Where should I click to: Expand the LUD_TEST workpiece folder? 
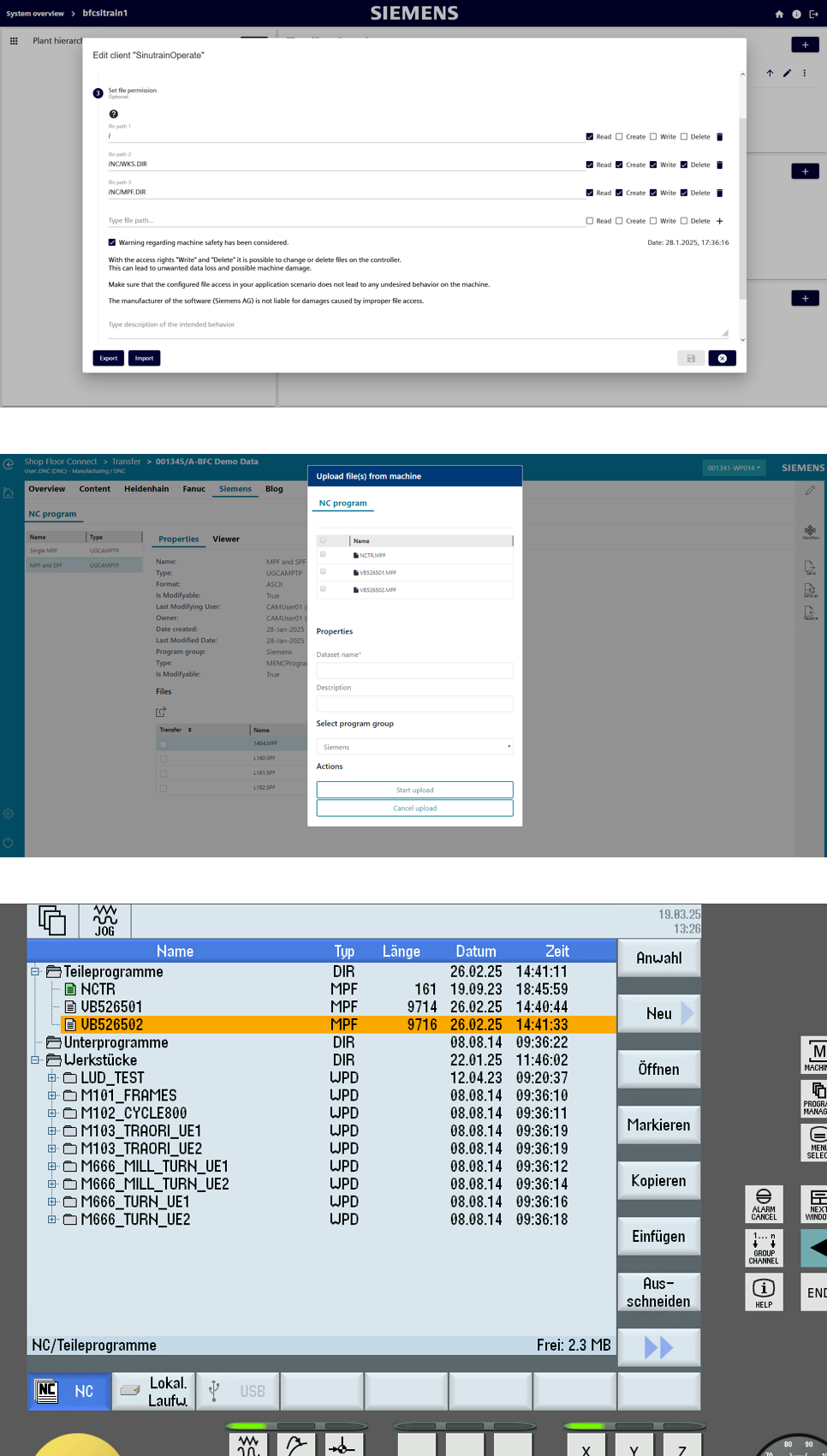pos(51,1077)
